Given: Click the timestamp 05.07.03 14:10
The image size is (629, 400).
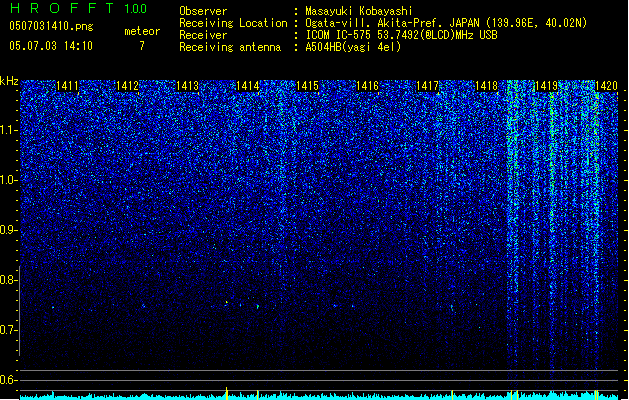Looking at the screenshot, I should pyautogui.click(x=51, y=46).
